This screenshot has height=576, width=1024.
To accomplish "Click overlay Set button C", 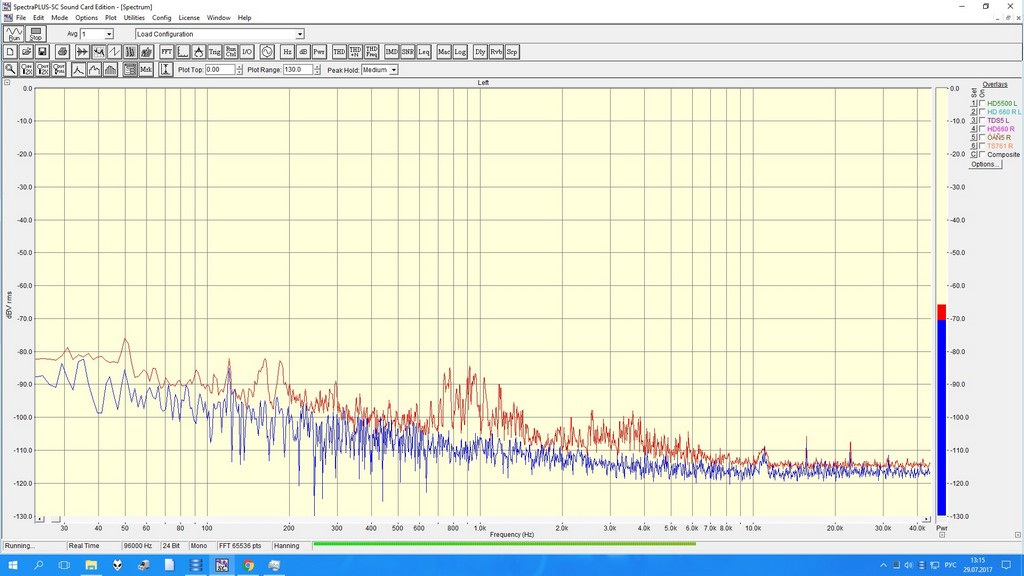I will [x=973, y=155].
